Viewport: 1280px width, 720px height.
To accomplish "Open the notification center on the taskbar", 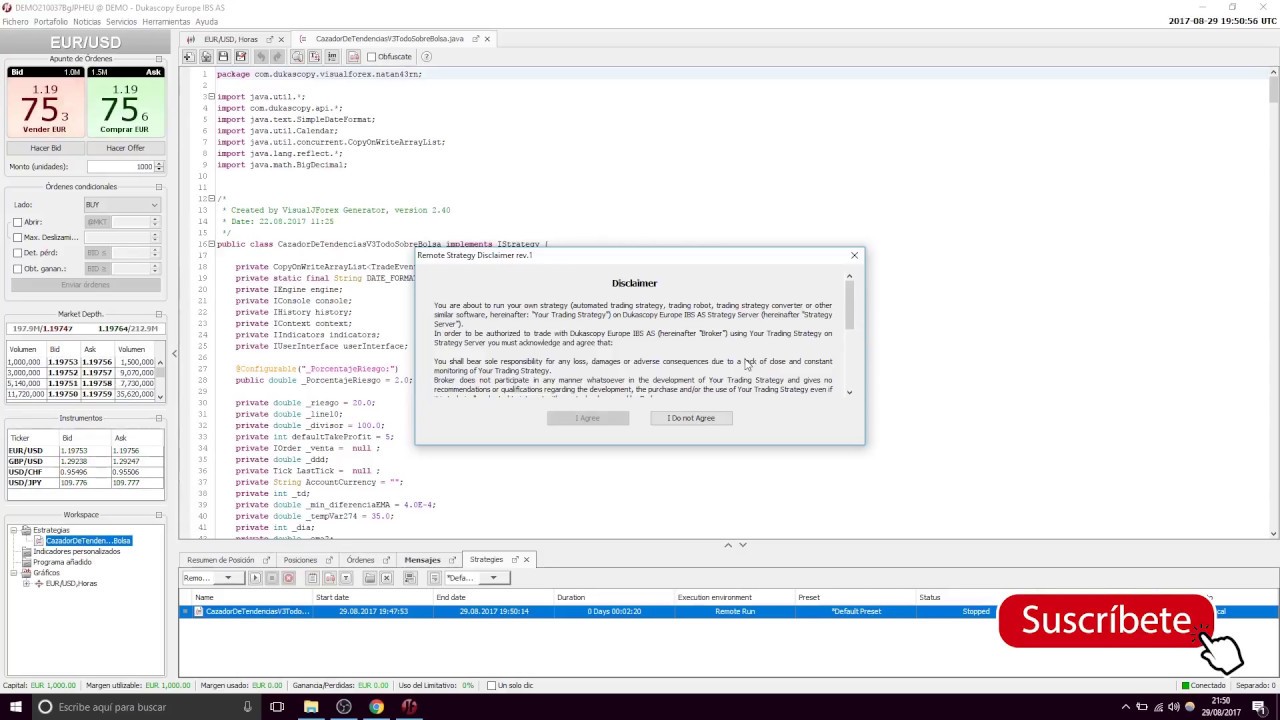I will (1258, 707).
